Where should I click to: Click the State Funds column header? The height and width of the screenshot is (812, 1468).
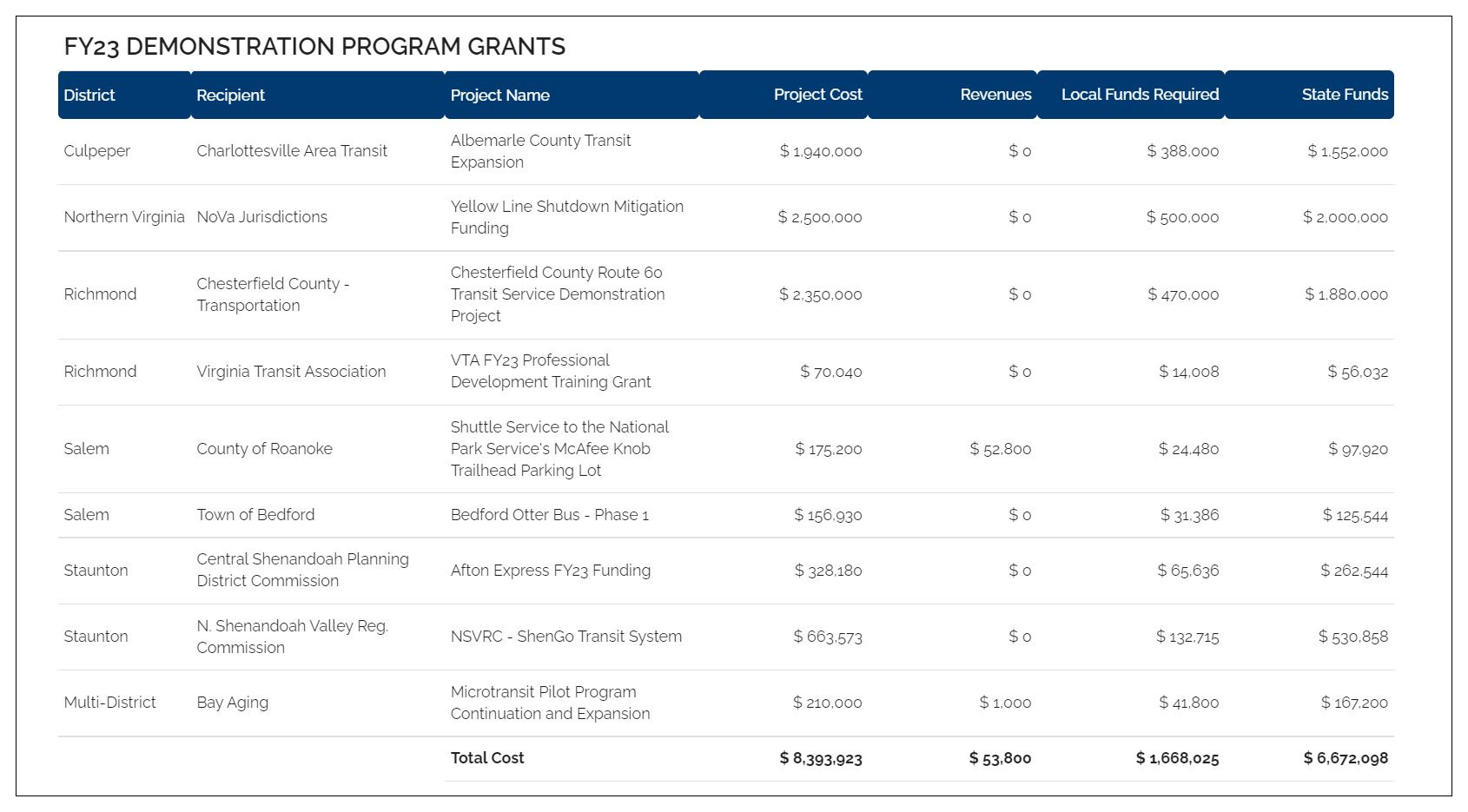[x=1310, y=95]
